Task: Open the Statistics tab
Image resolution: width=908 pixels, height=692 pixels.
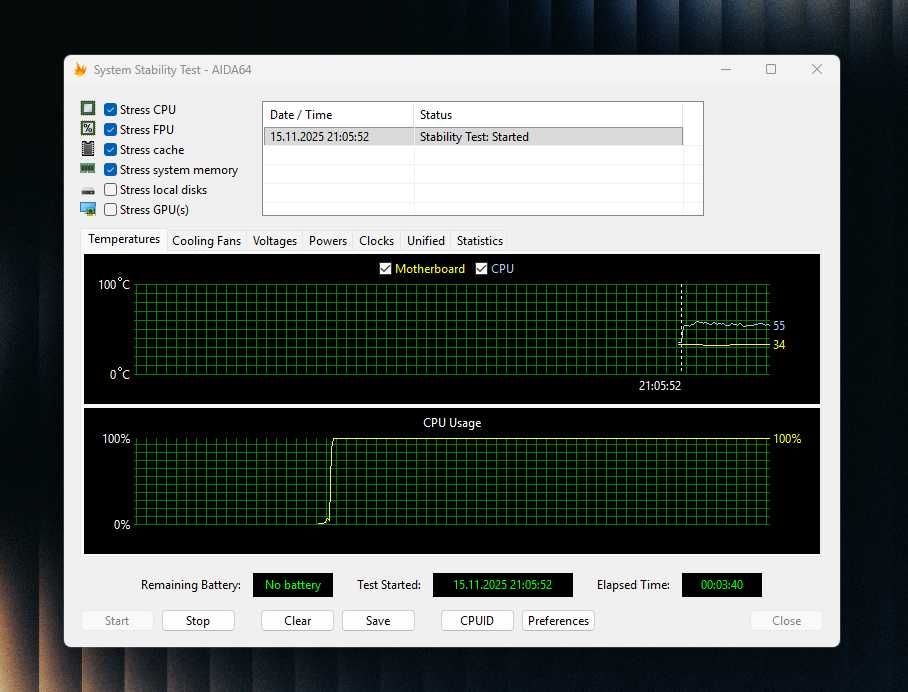Action: 479,241
